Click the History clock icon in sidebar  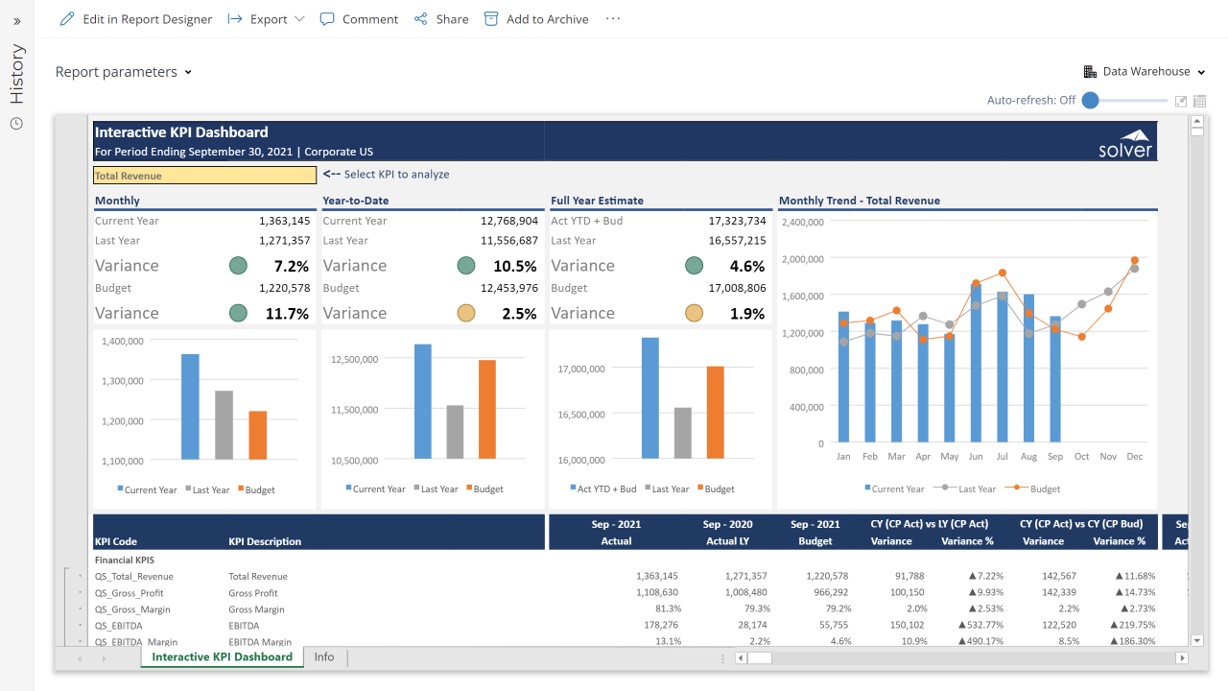tap(16, 124)
